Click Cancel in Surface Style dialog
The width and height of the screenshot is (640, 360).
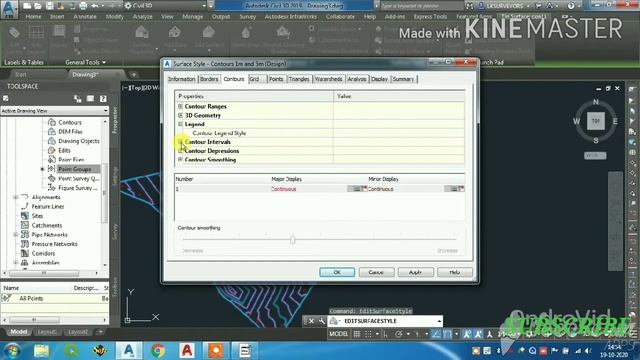[376, 272]
